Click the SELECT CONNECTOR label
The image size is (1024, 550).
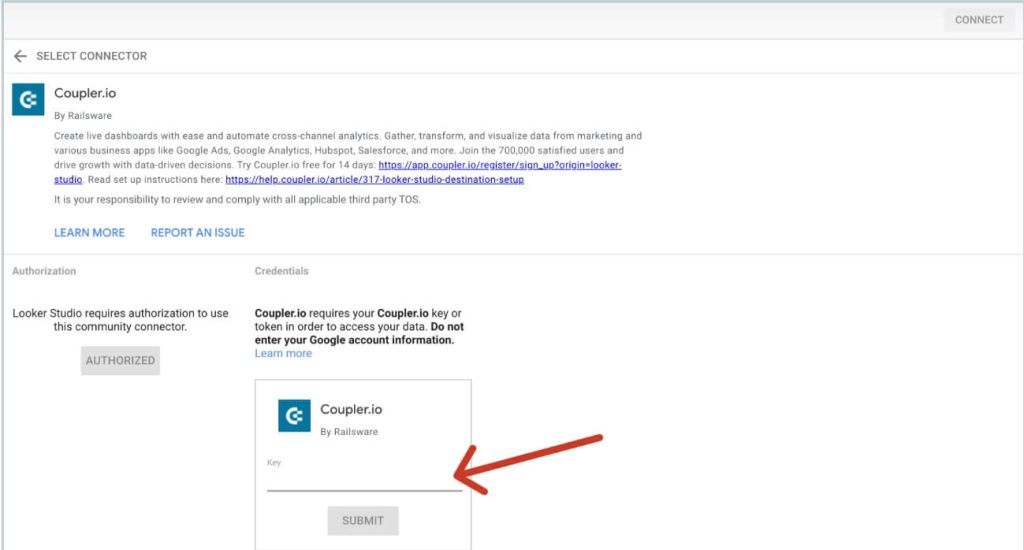point(91,56)
